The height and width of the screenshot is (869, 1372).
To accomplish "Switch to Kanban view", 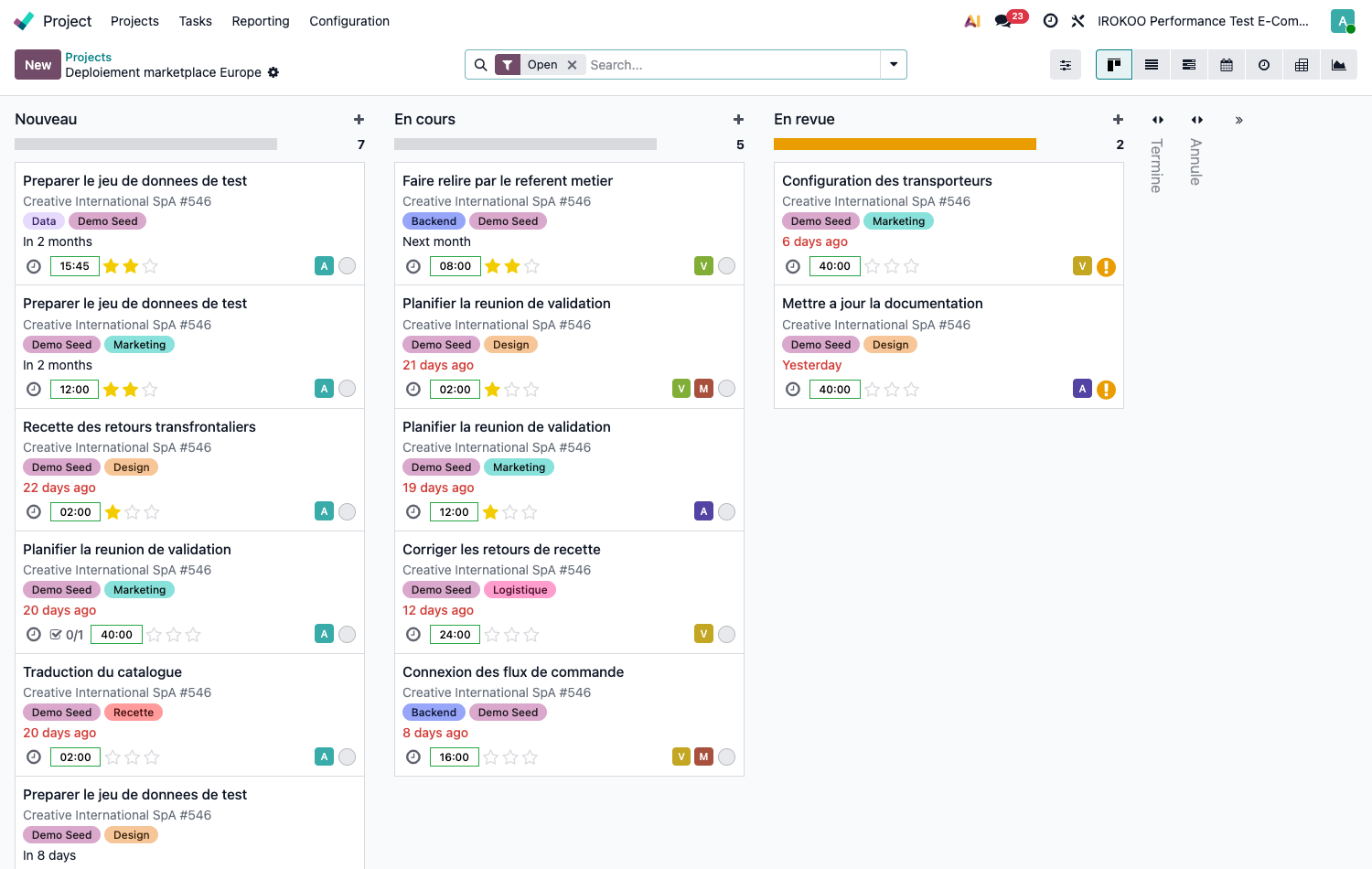I will click(1114, 65).
